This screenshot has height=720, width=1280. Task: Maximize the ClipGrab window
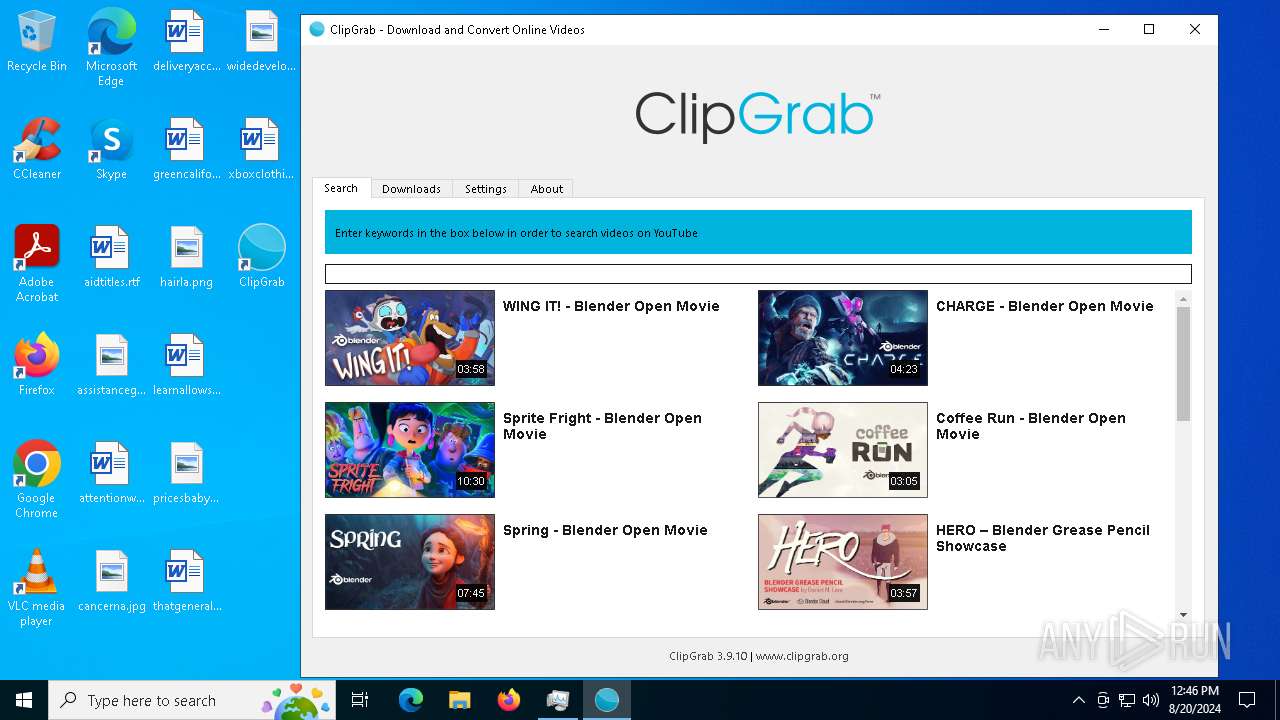1149,29
